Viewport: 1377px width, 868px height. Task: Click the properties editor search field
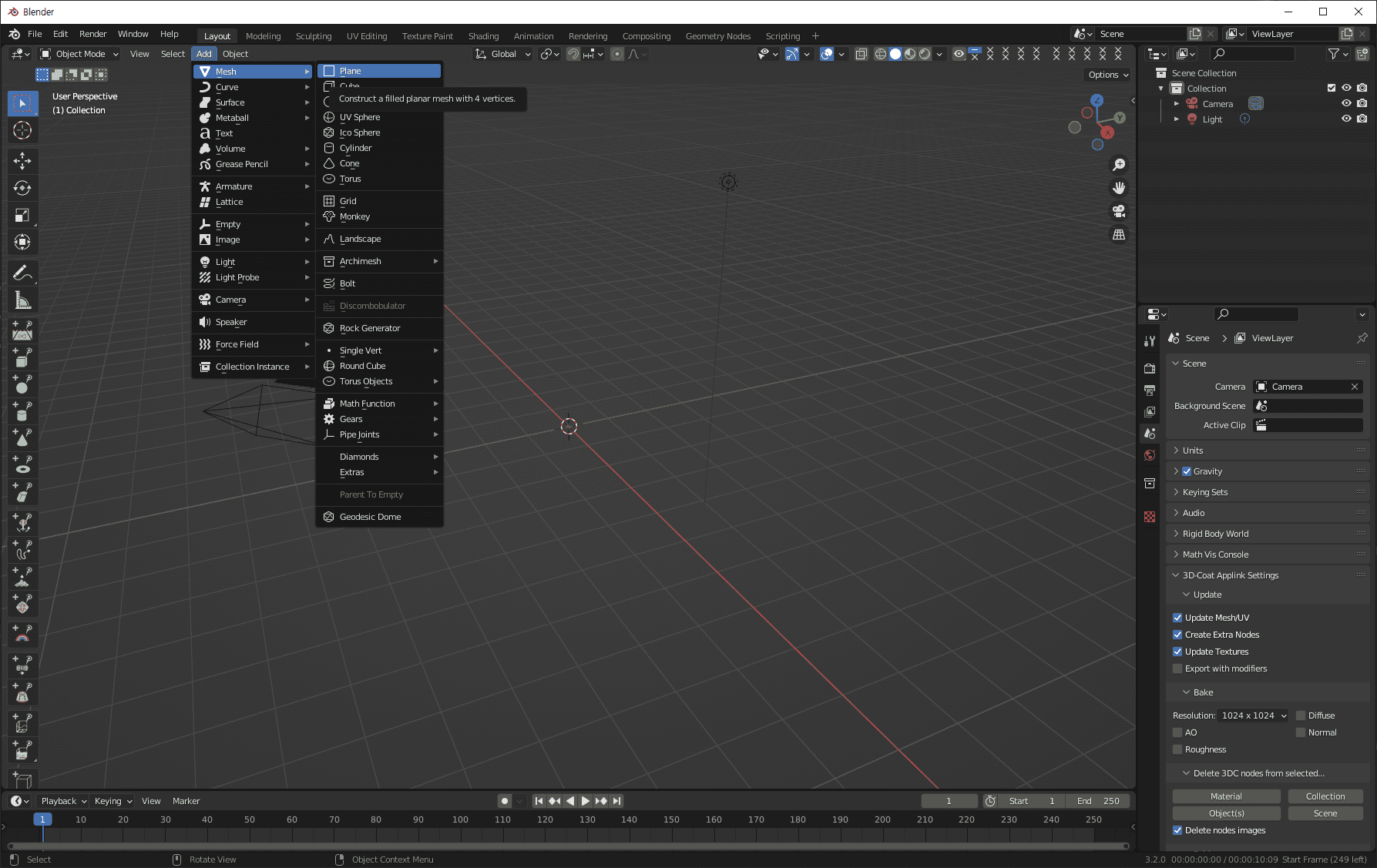click(x=1256, y=314)
